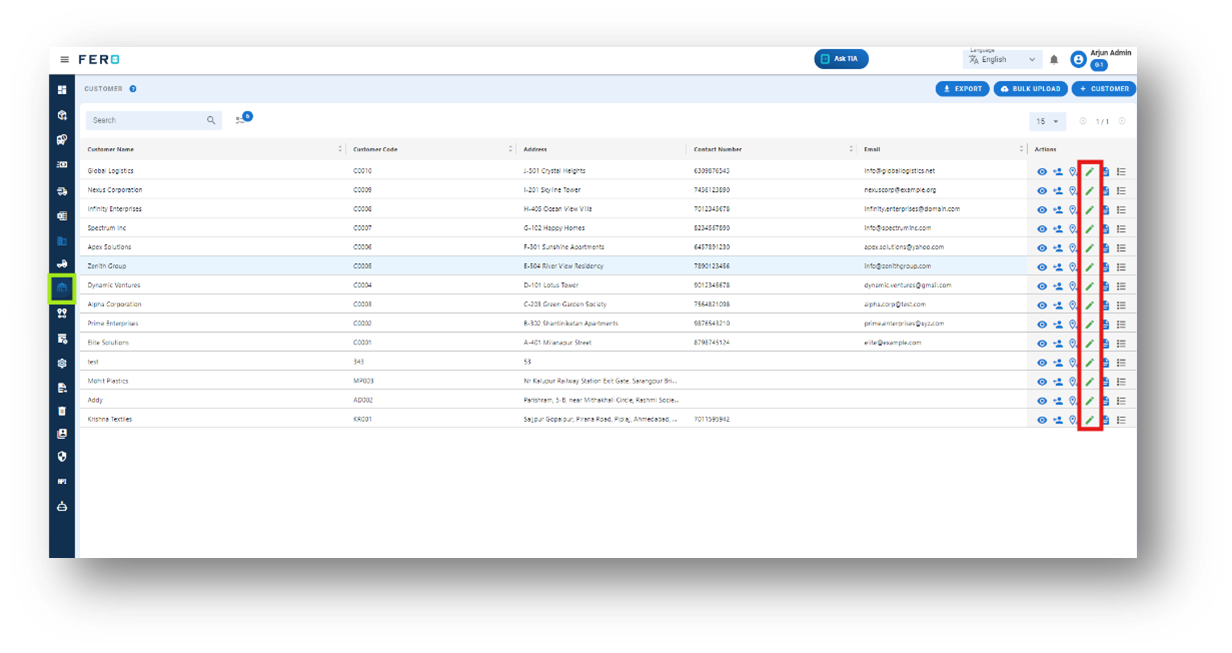Open the gear settings icon in the sidebar

tap(62, 363)
